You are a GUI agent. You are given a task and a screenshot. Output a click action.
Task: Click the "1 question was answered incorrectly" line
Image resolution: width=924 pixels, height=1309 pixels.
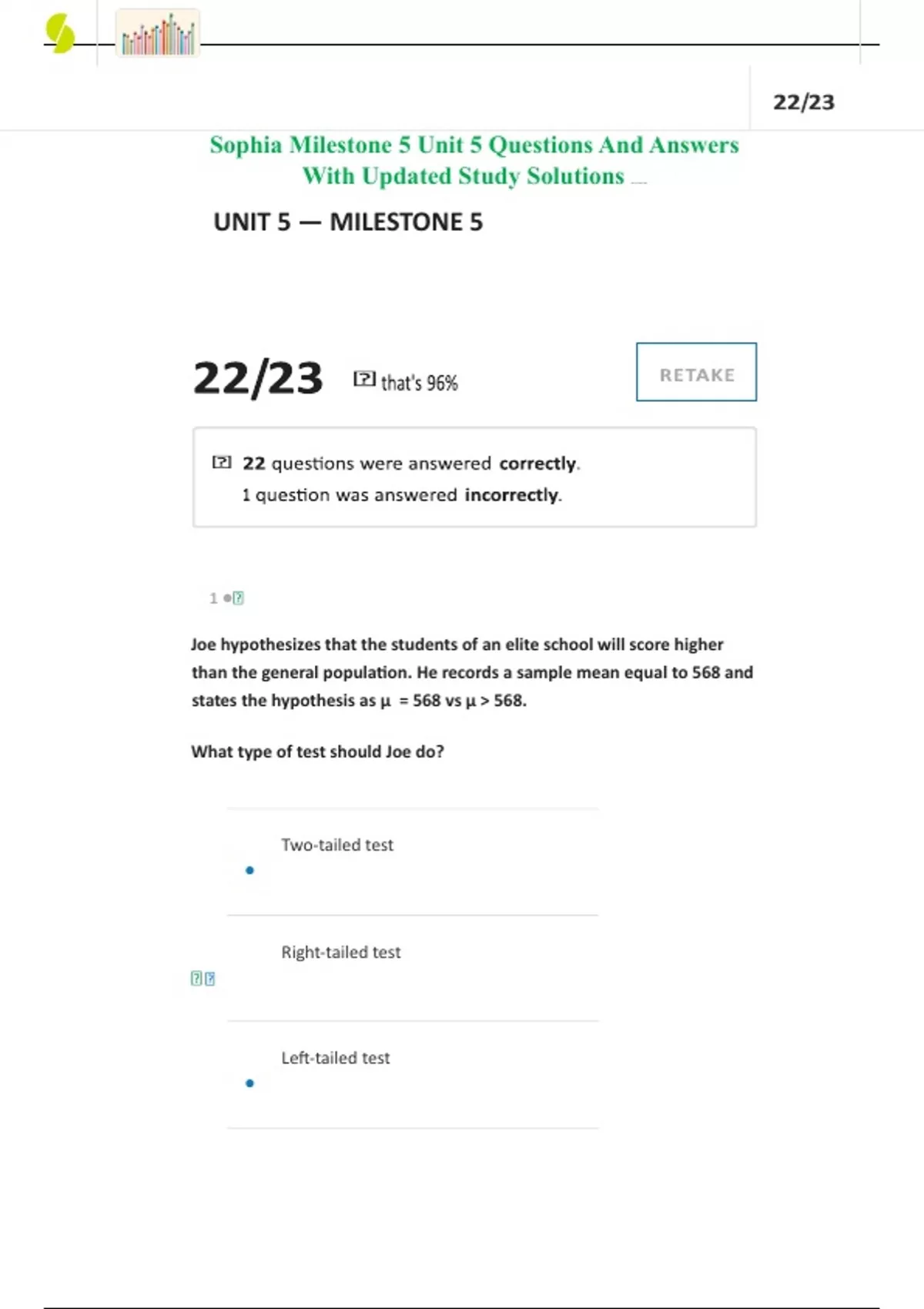click(401, 495)
